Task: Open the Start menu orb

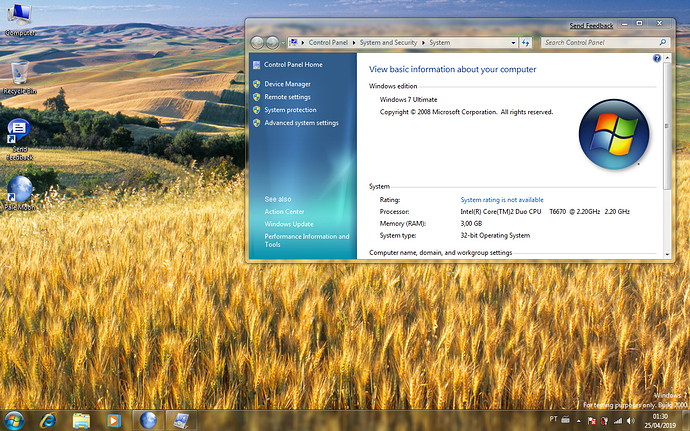Action: [14, 420]
